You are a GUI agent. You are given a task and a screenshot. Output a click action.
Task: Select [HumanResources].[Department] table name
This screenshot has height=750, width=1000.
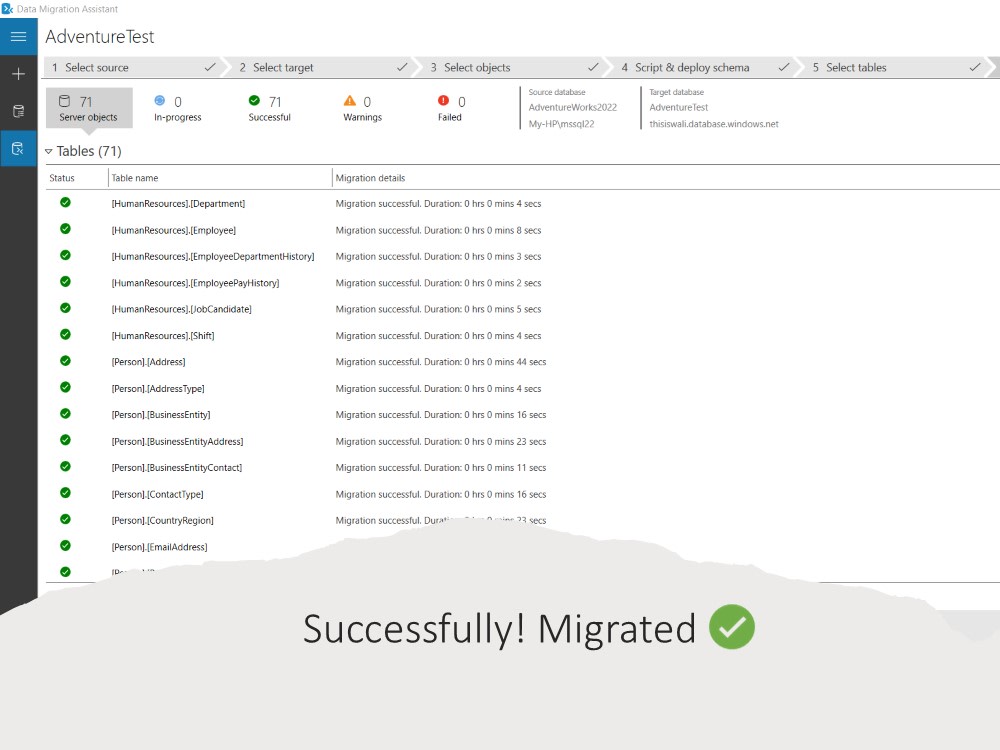point(178,204)
